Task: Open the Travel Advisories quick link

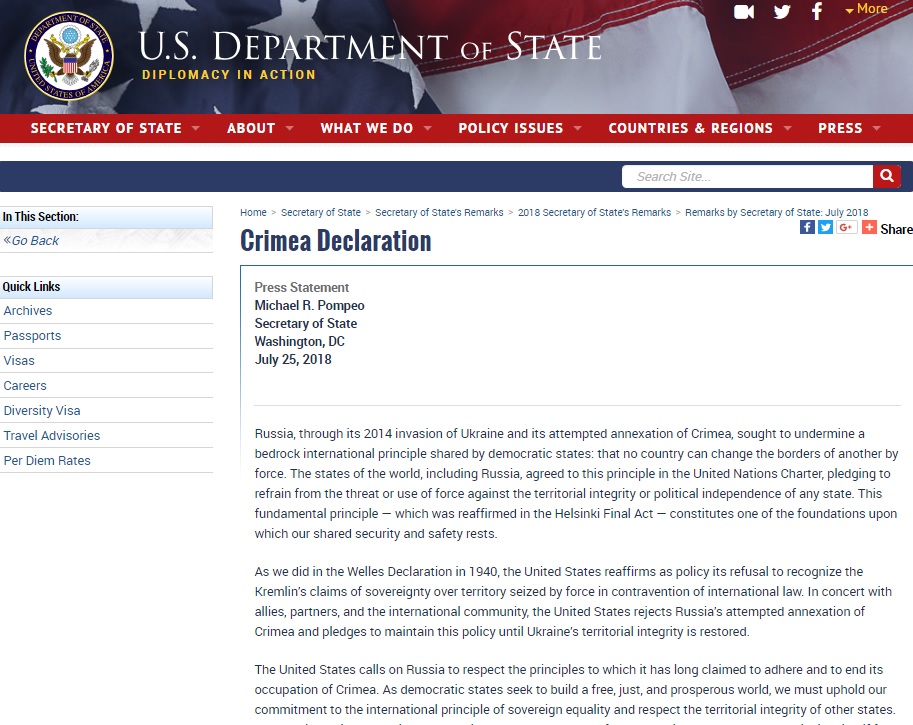Action: click(x=52, y=436)
